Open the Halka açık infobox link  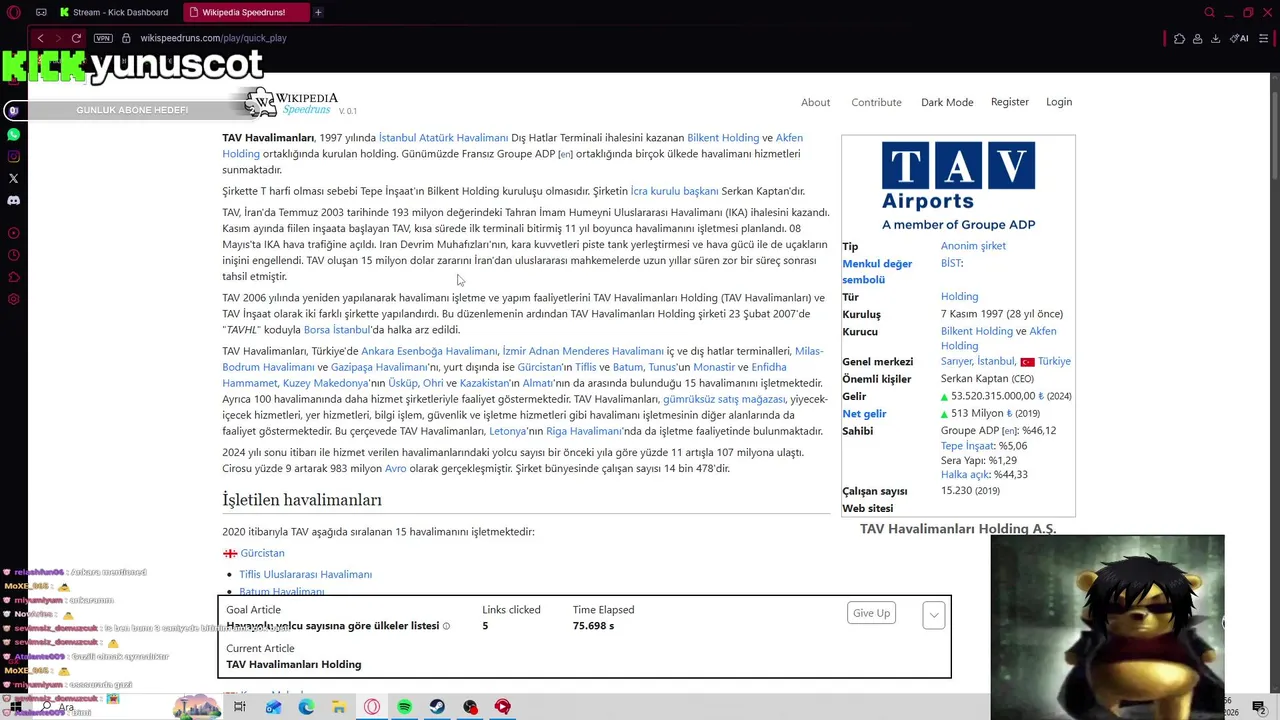[x=966, y=474]
